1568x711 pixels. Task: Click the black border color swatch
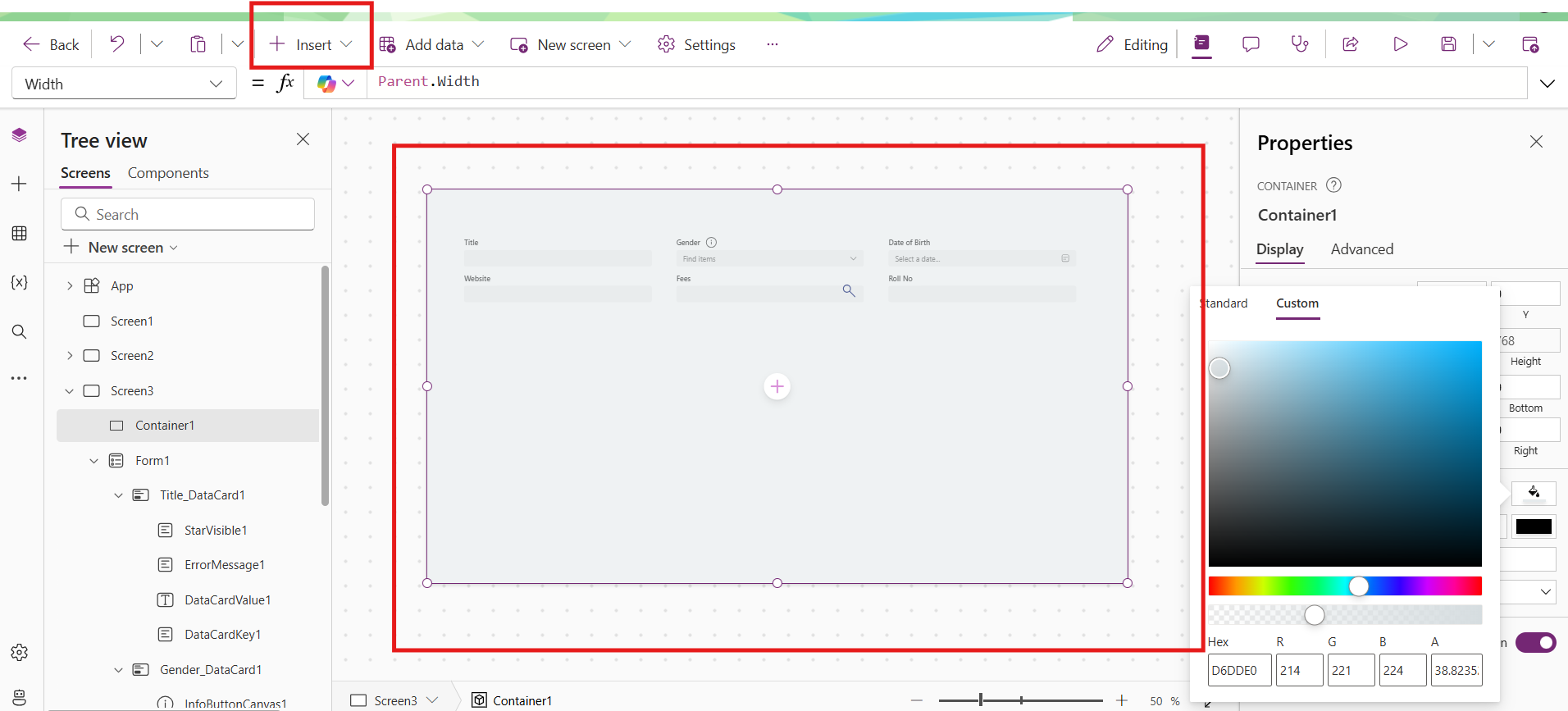click(x=1534, y=526)
